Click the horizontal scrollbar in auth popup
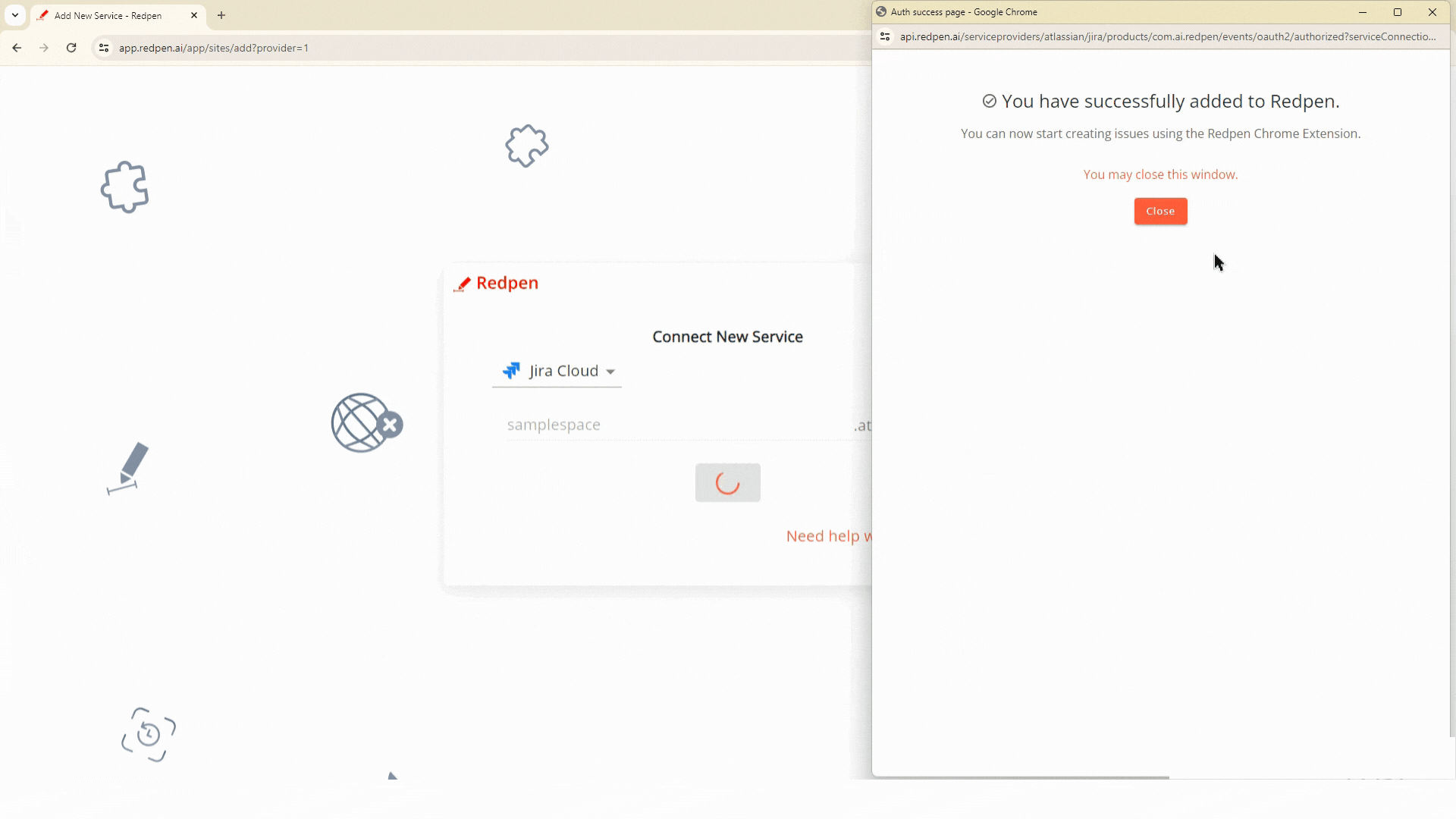Viewport: 1456px width, 819px height. coord(1021,777)
